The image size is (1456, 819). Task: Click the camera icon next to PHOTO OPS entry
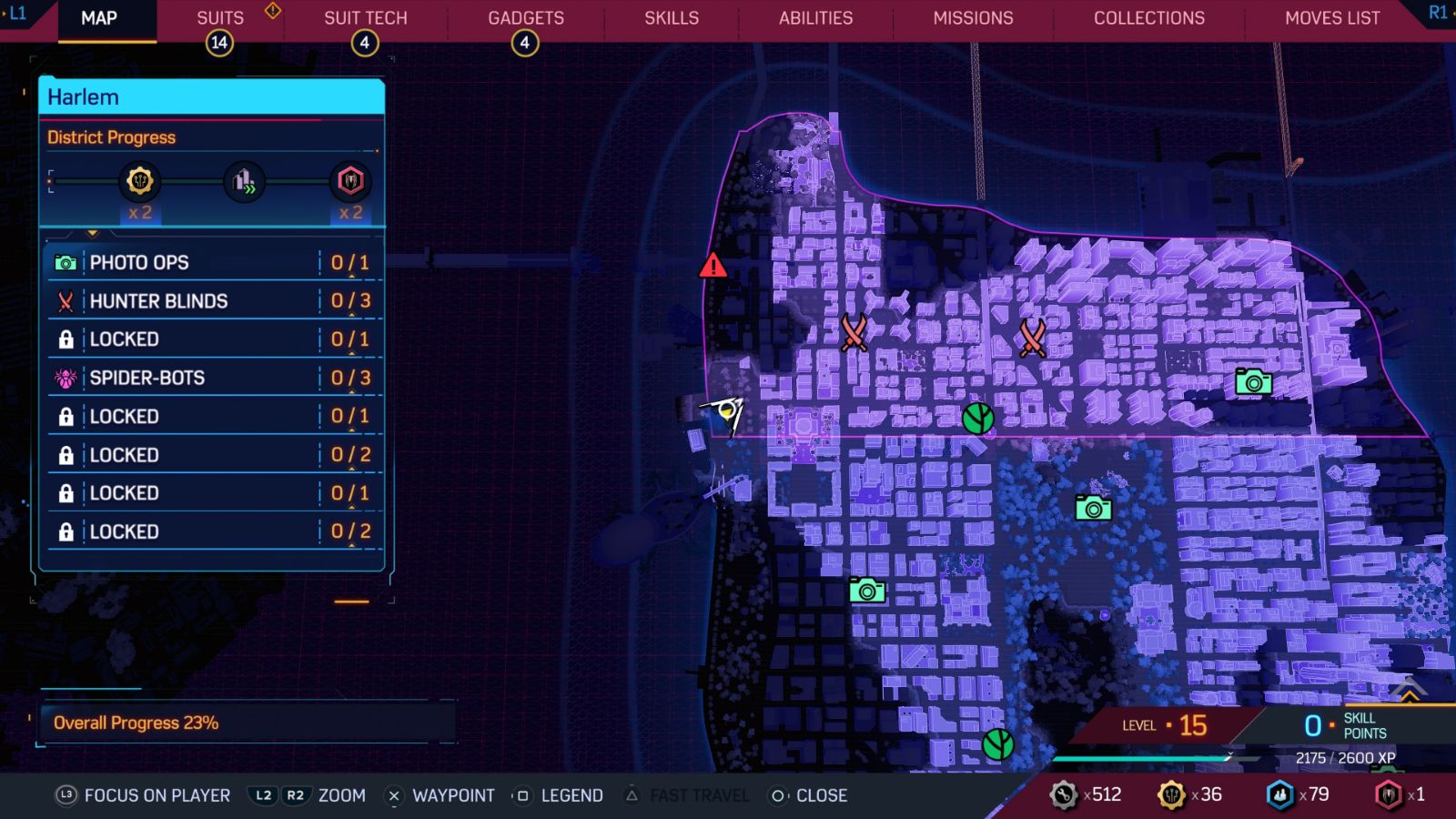coord(64,262)
